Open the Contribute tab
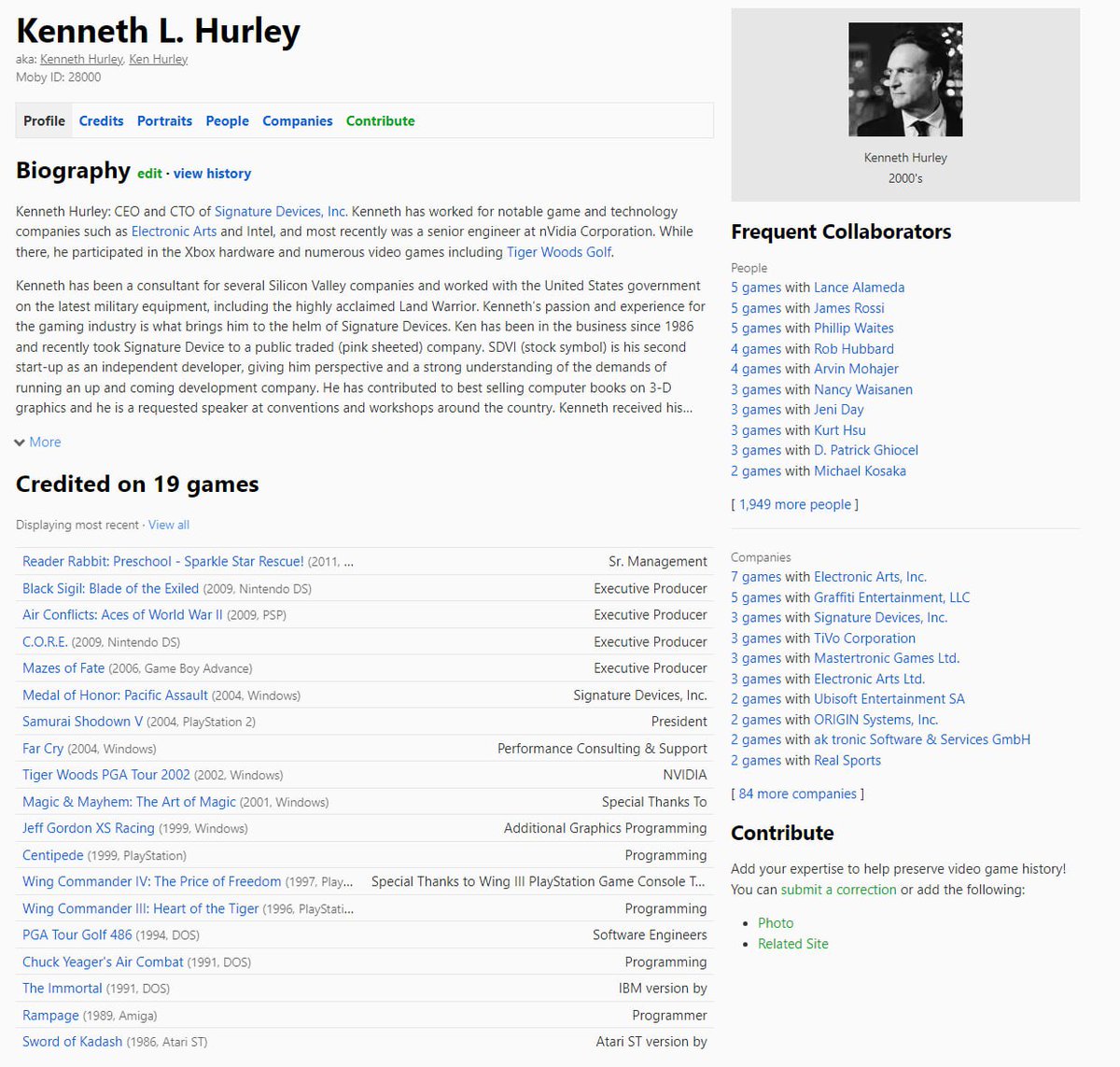1120x1067 pixels. [x=380, y=121]
